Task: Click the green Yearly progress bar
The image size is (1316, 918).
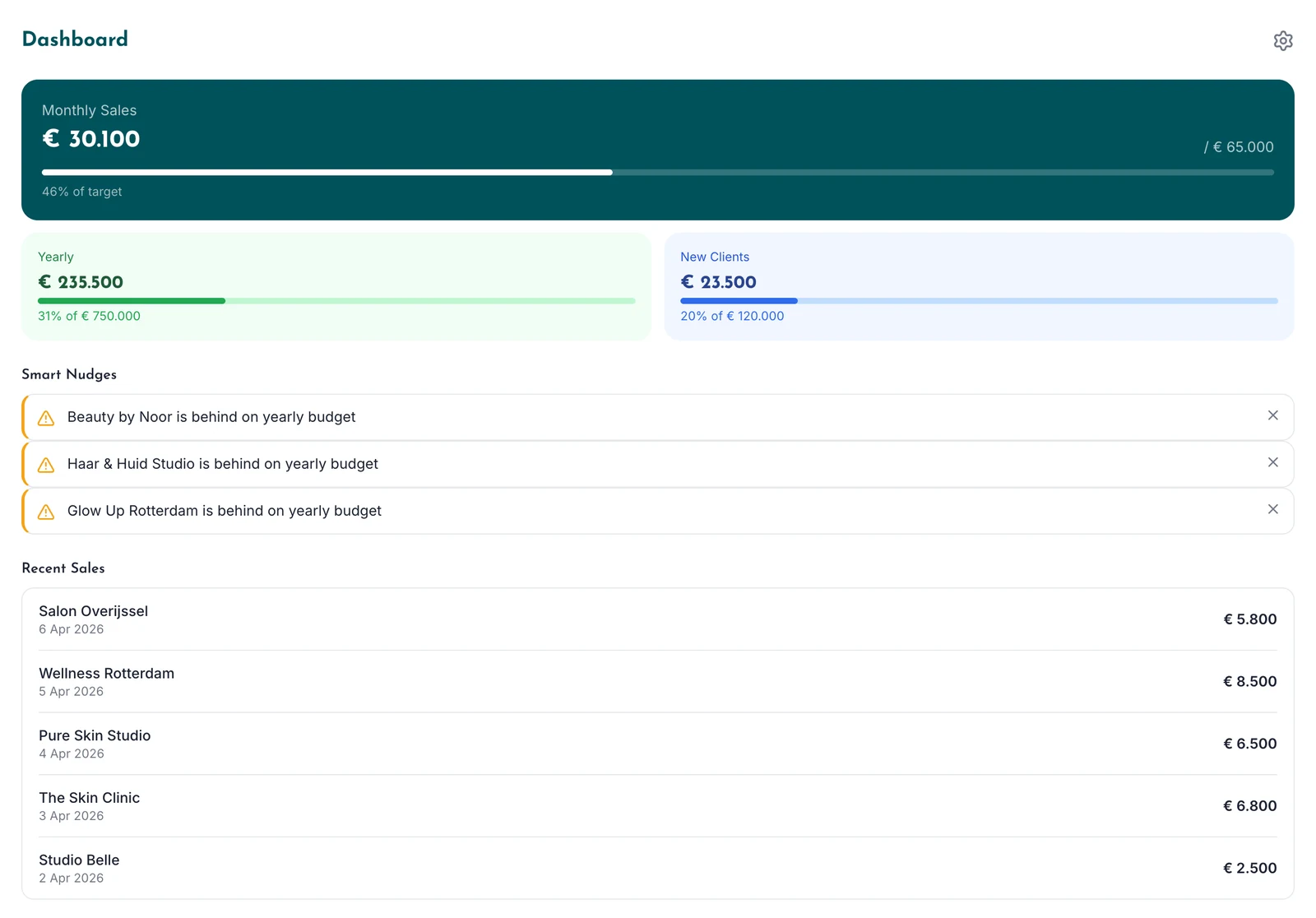Action: pos(336,301)
